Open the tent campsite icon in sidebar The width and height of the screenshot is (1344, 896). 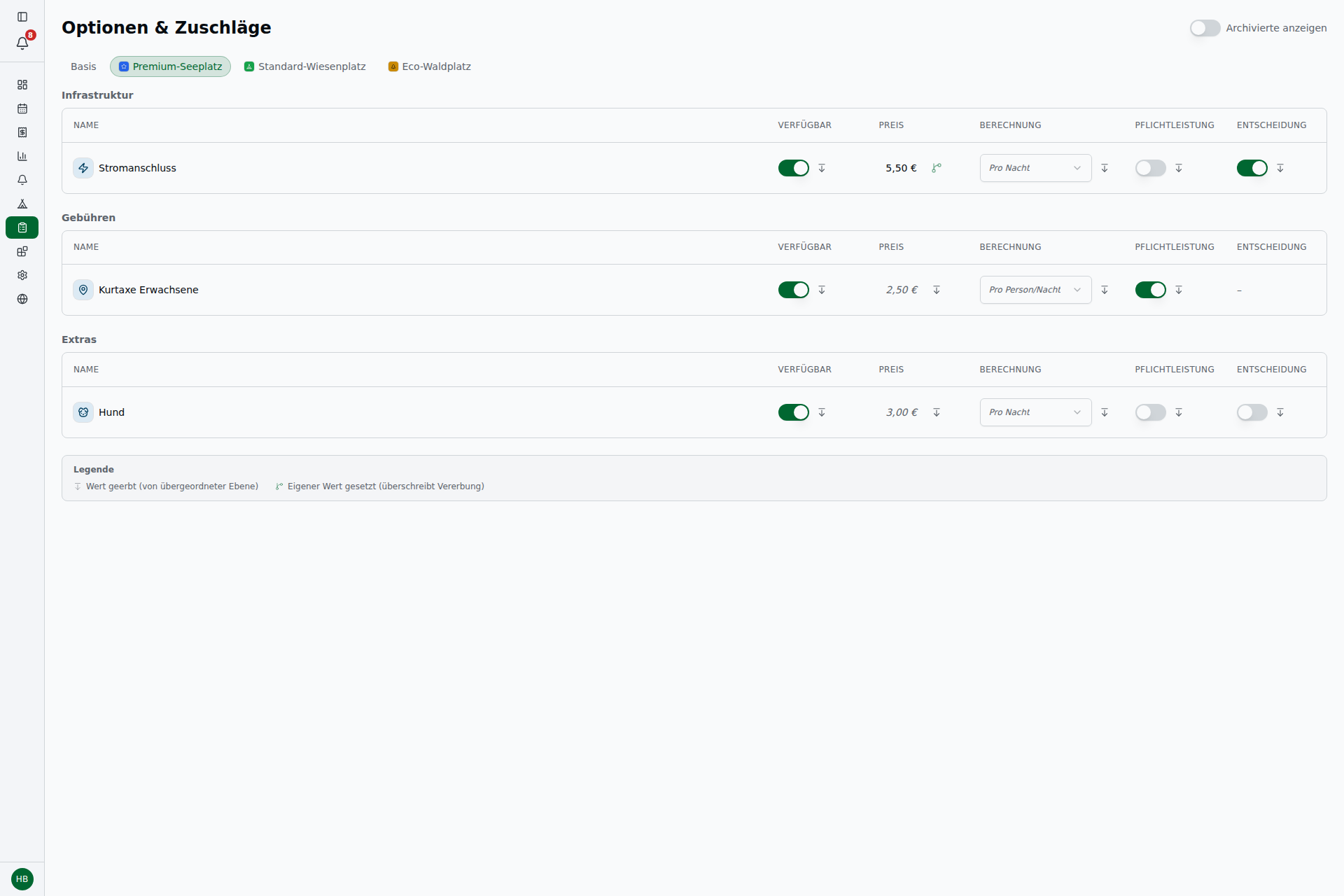[x=22, y=204]
